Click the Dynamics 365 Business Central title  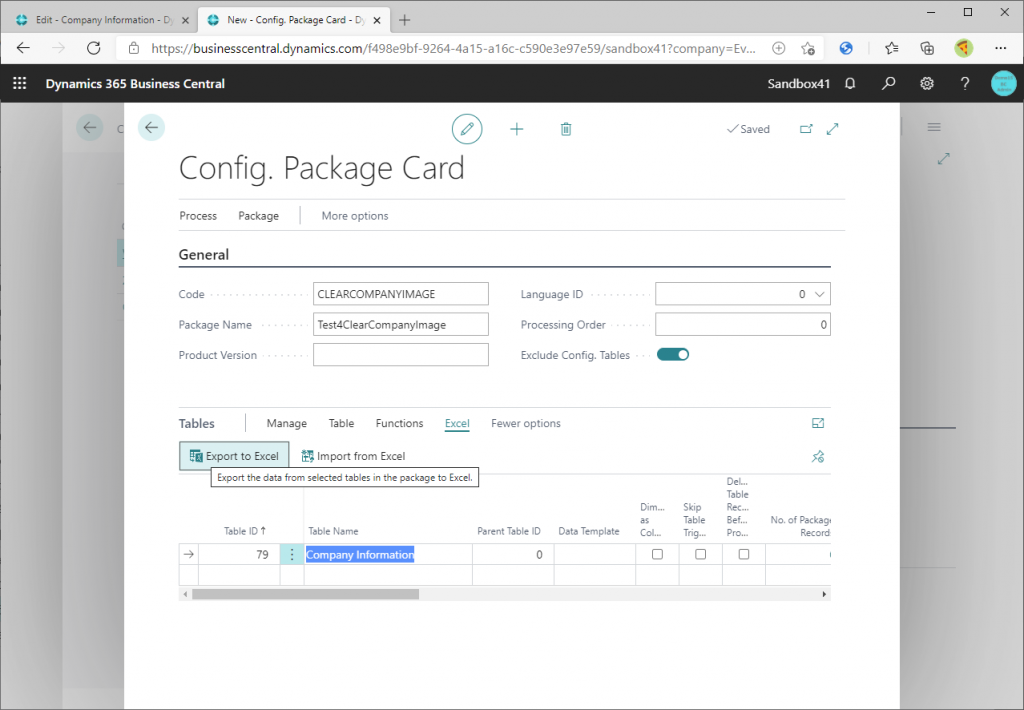tap(135, 84)
